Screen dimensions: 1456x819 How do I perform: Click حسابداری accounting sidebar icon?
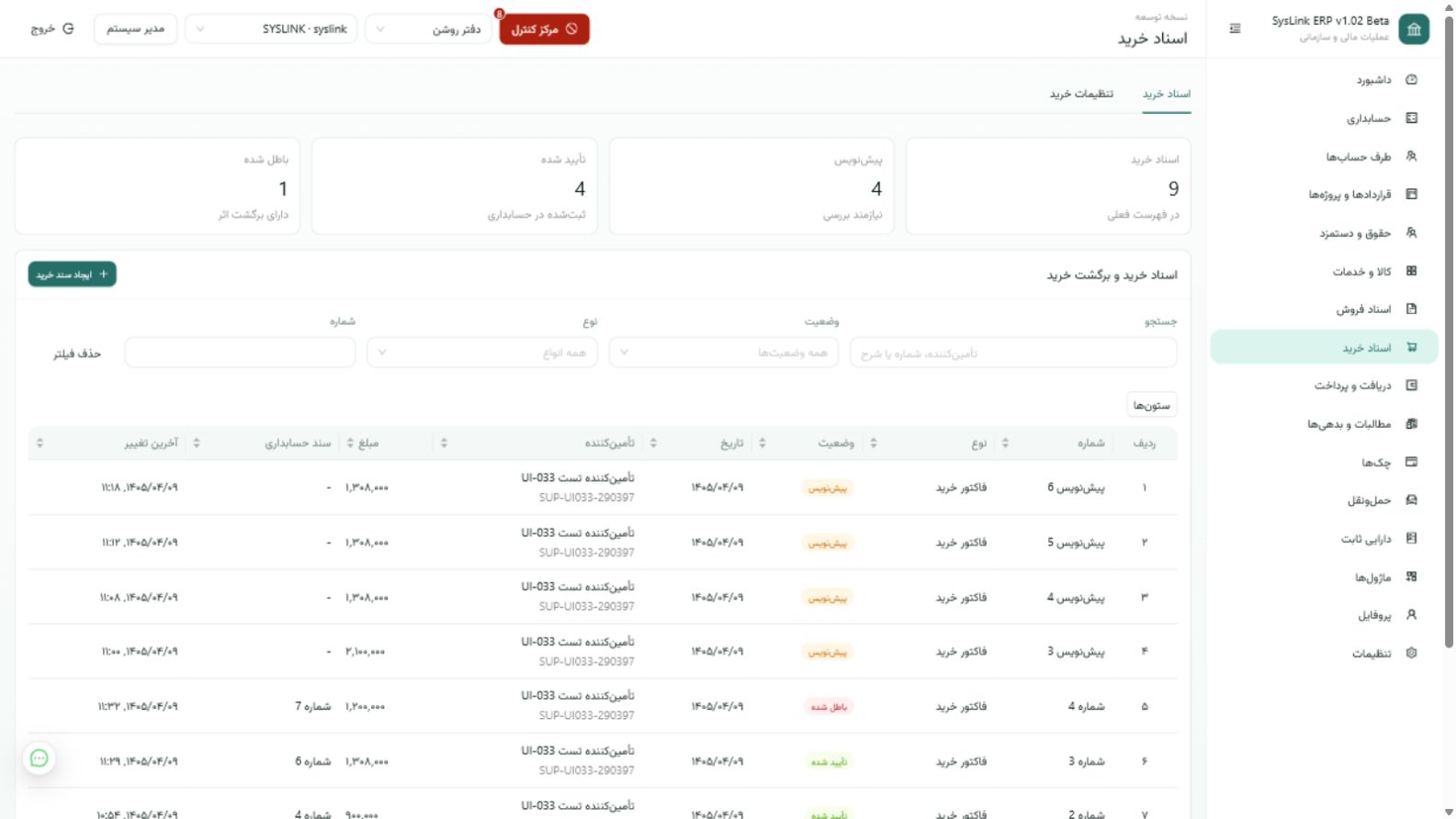click(x=1412, y=118)
